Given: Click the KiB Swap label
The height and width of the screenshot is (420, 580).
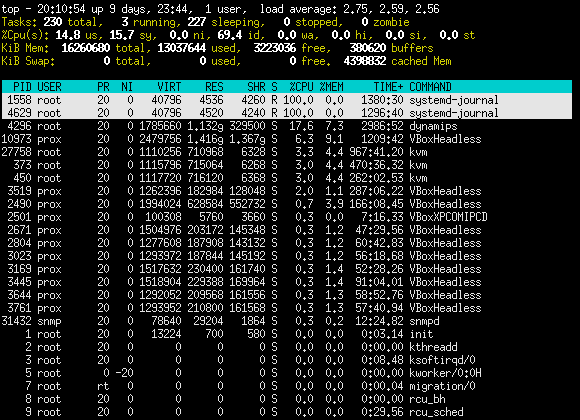Looking at the screenshot, I should (28, 61).
